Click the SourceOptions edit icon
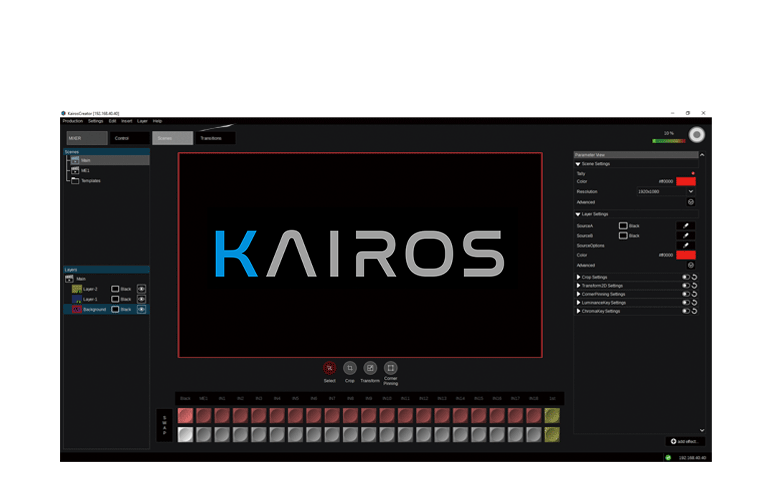 coord(686,245)
